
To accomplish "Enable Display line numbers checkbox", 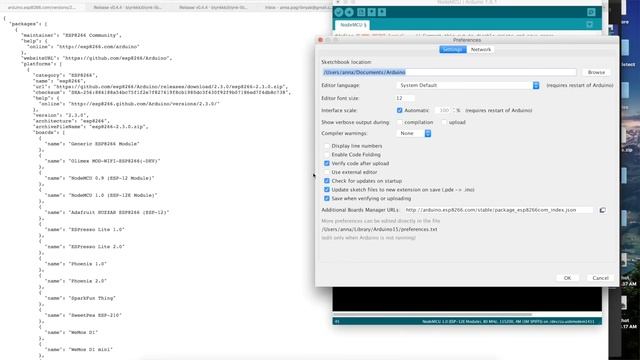I will tap(327, 146).
